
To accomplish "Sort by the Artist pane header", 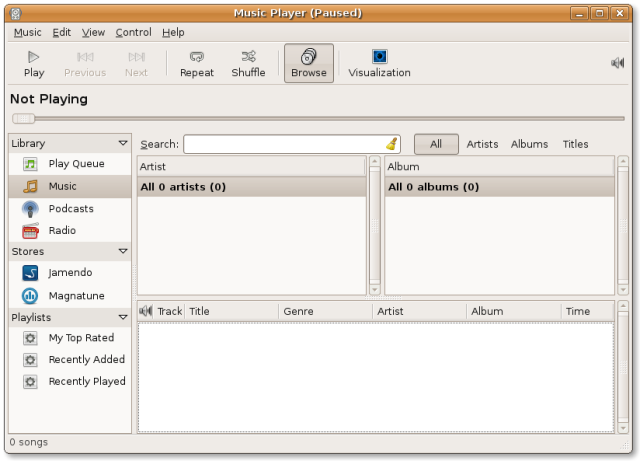I will tap(251, 167).
